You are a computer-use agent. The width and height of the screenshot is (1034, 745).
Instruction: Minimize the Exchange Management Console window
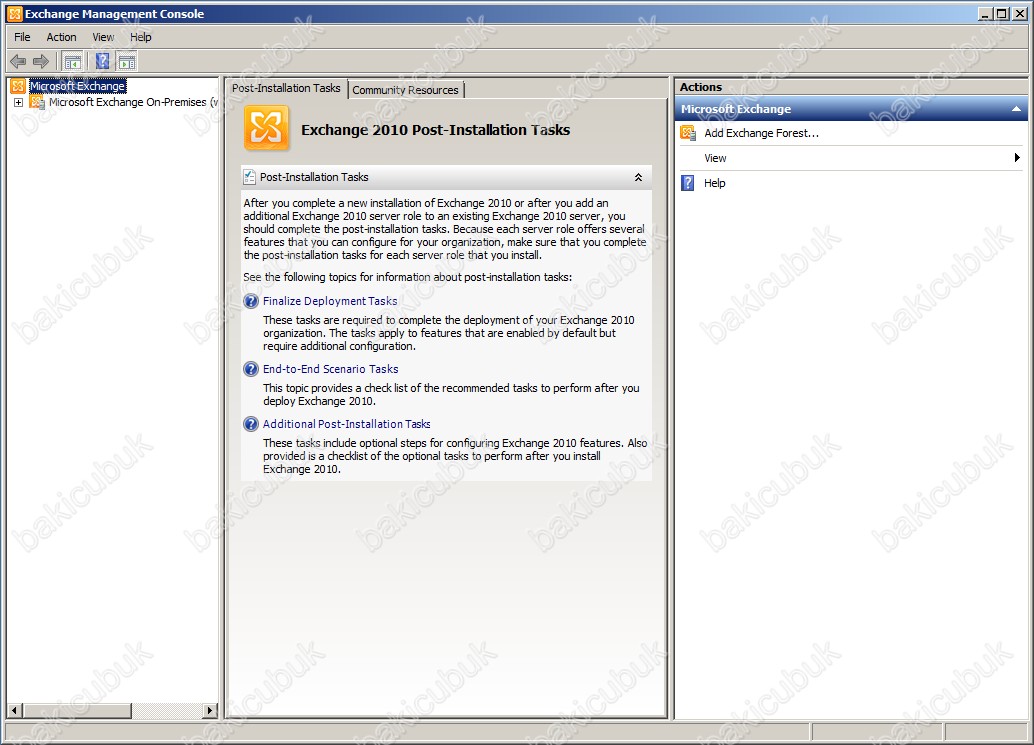click(x=986, y=14)
